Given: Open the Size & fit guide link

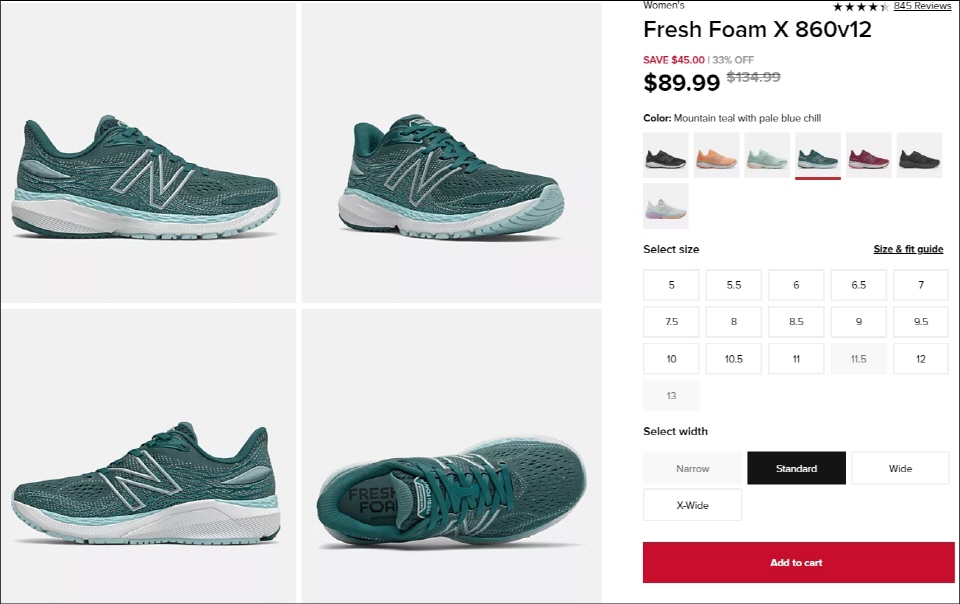Looking at the screenshot, I should pos(908,249).
